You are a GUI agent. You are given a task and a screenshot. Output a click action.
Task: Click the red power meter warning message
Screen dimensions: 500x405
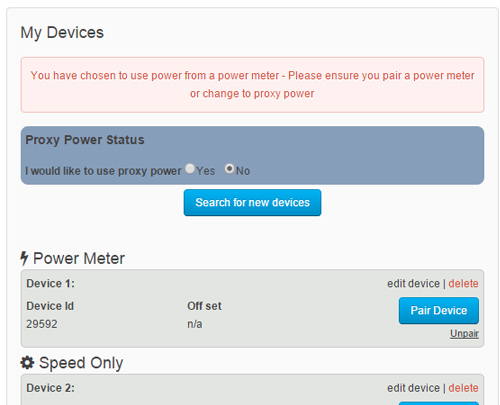click(x=252, y=85)
